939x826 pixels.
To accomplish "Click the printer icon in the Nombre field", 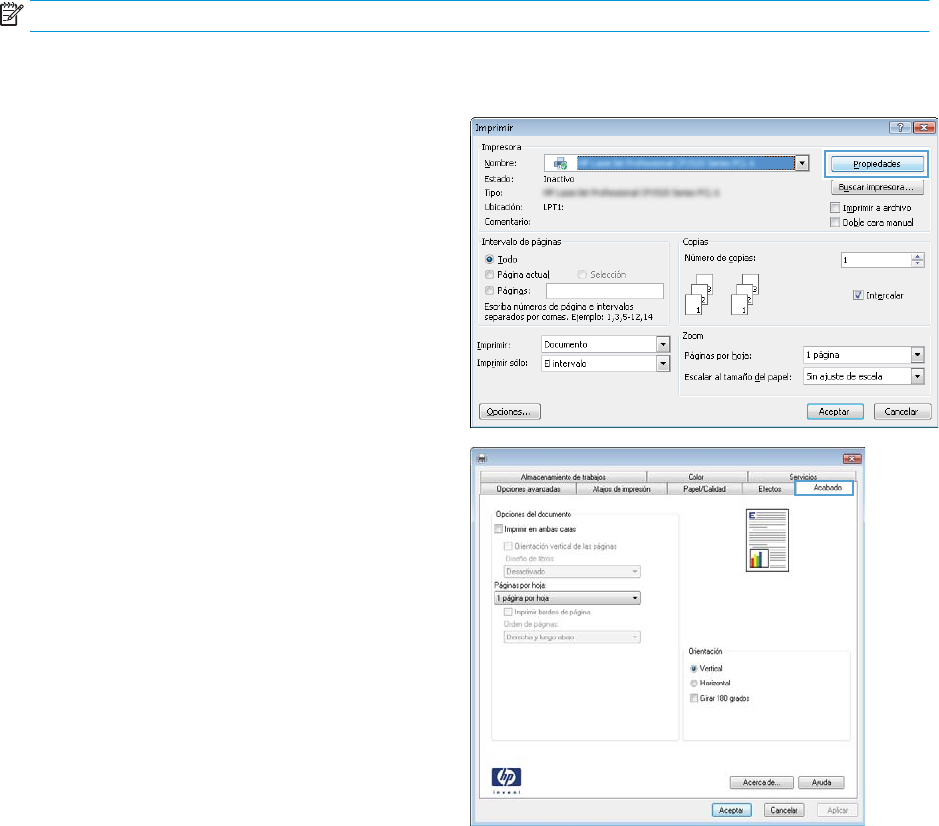I will click(560, 163).
